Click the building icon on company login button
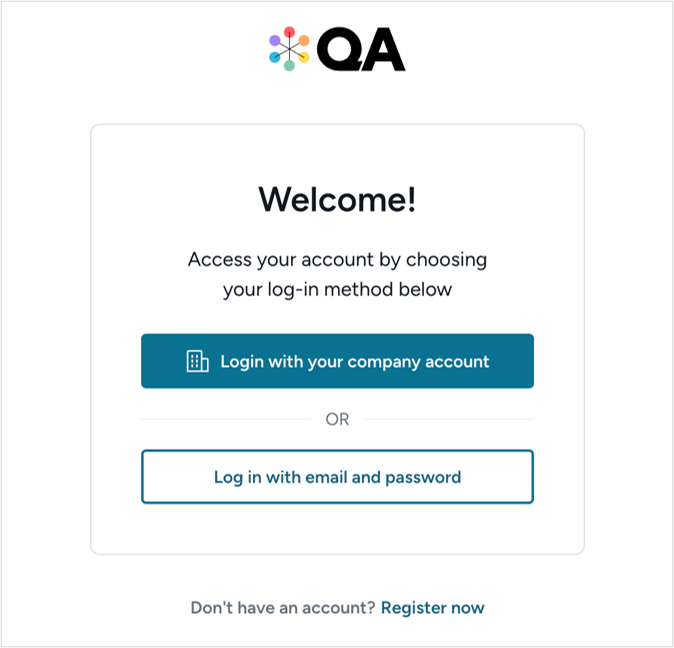 click(x=198, y=361)
